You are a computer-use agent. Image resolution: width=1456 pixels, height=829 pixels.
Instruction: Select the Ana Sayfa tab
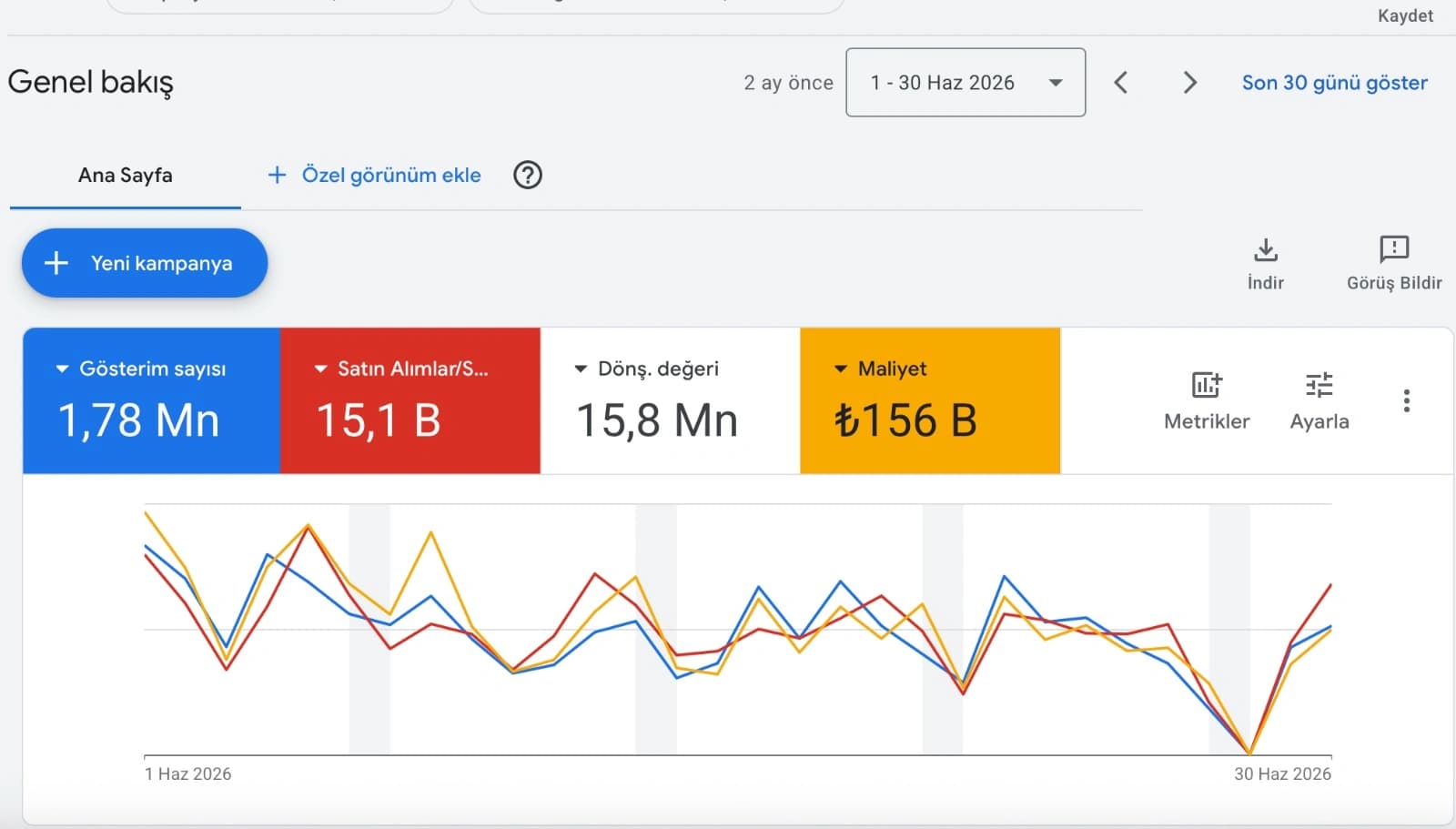pyautogui.click(x=126, y=175)
